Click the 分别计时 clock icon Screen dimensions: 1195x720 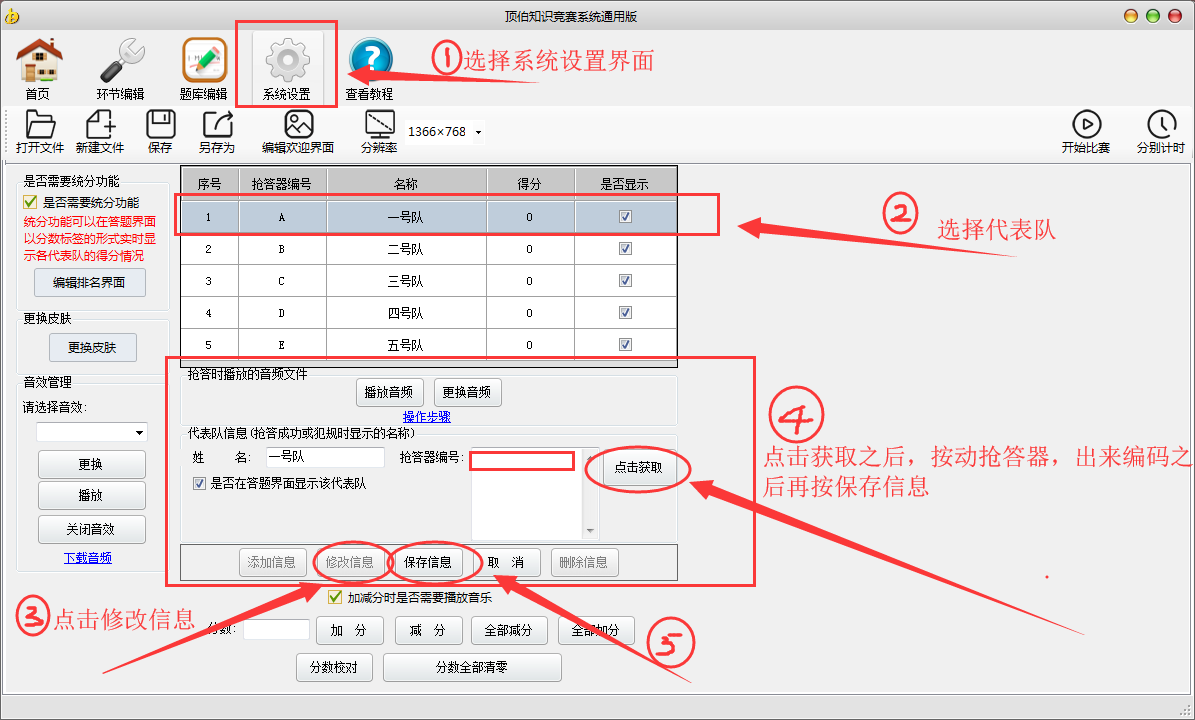pyautogui.click(x=1160, y=125)
